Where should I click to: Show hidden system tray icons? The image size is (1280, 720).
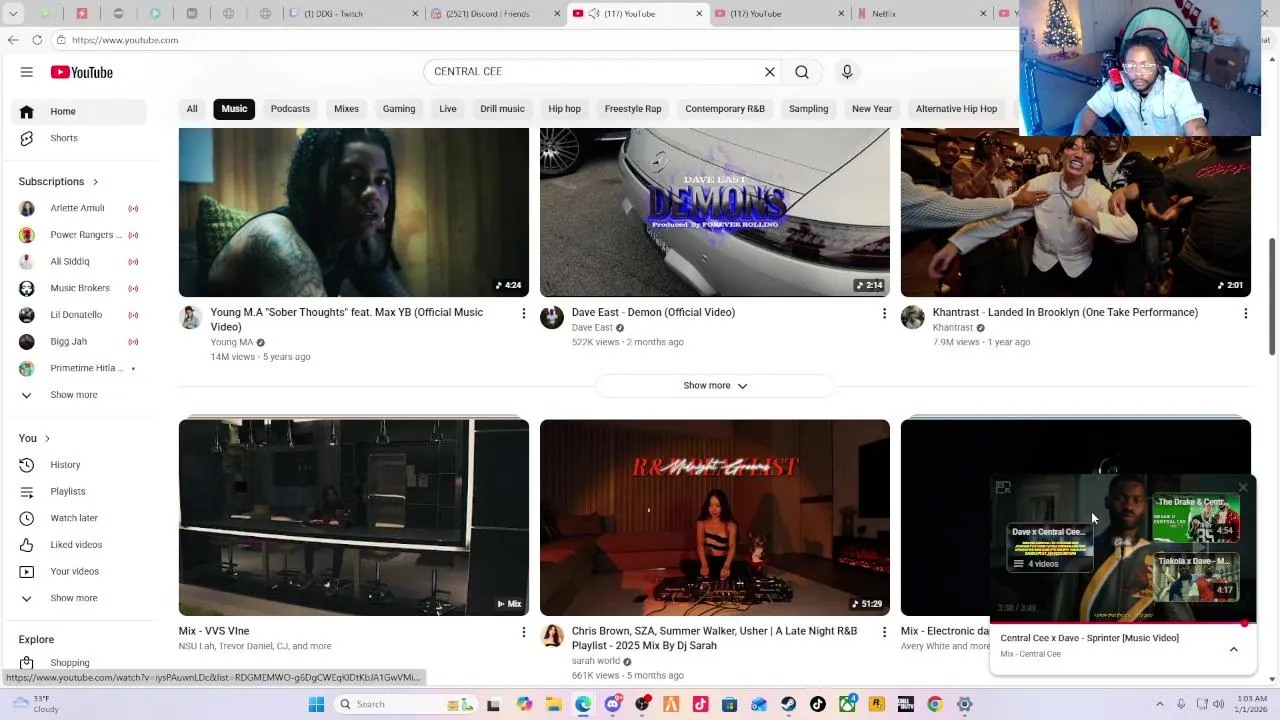1160,704
